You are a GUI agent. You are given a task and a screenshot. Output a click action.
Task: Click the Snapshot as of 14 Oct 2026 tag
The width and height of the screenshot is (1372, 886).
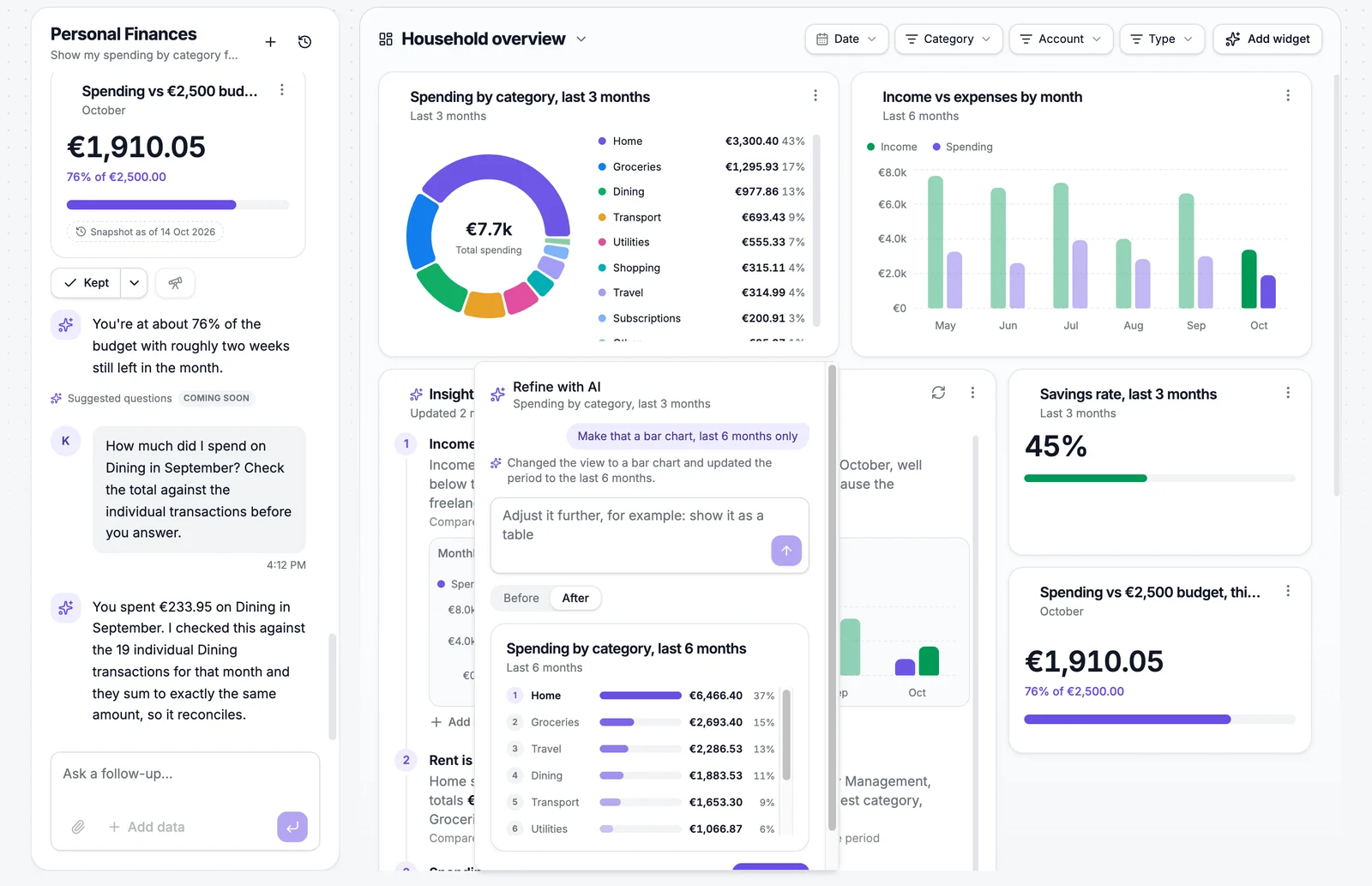145,232
